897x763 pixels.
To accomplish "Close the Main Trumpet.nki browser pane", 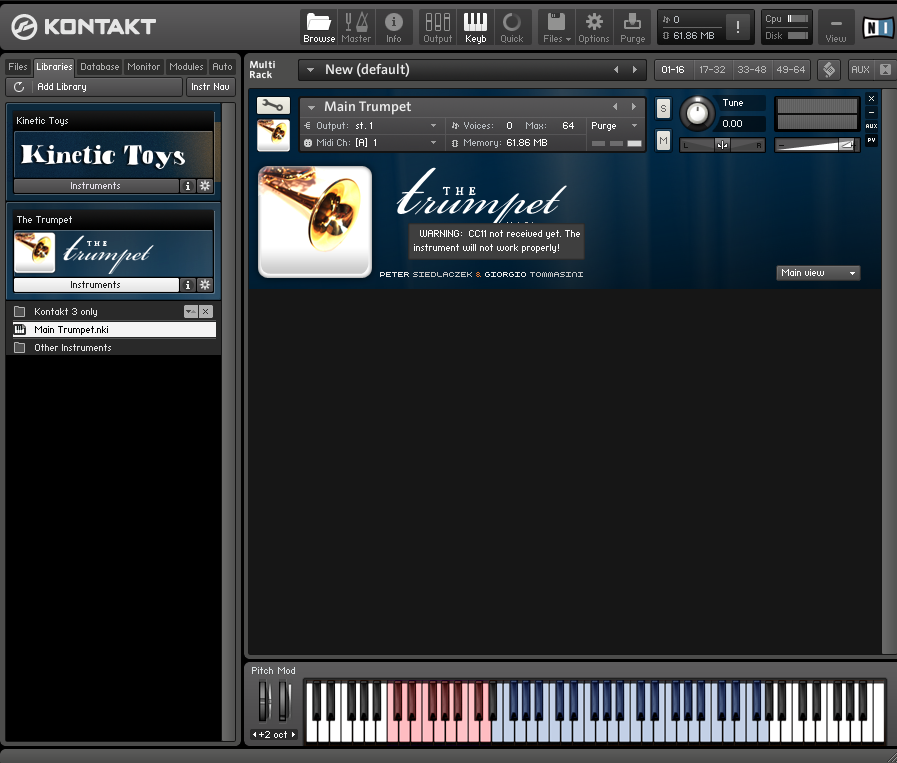I will [206, 312].
